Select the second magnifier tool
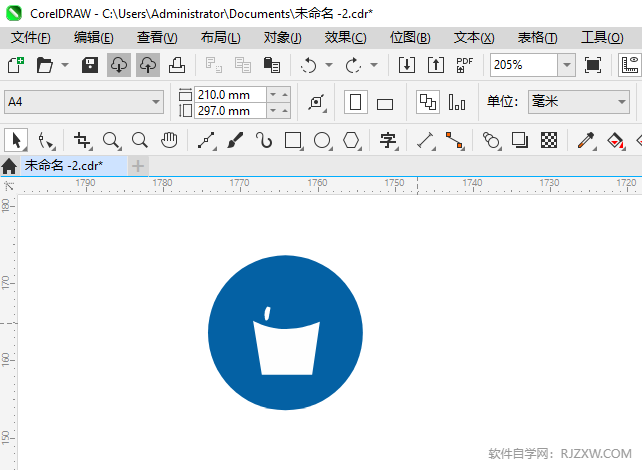 point(140,140)
